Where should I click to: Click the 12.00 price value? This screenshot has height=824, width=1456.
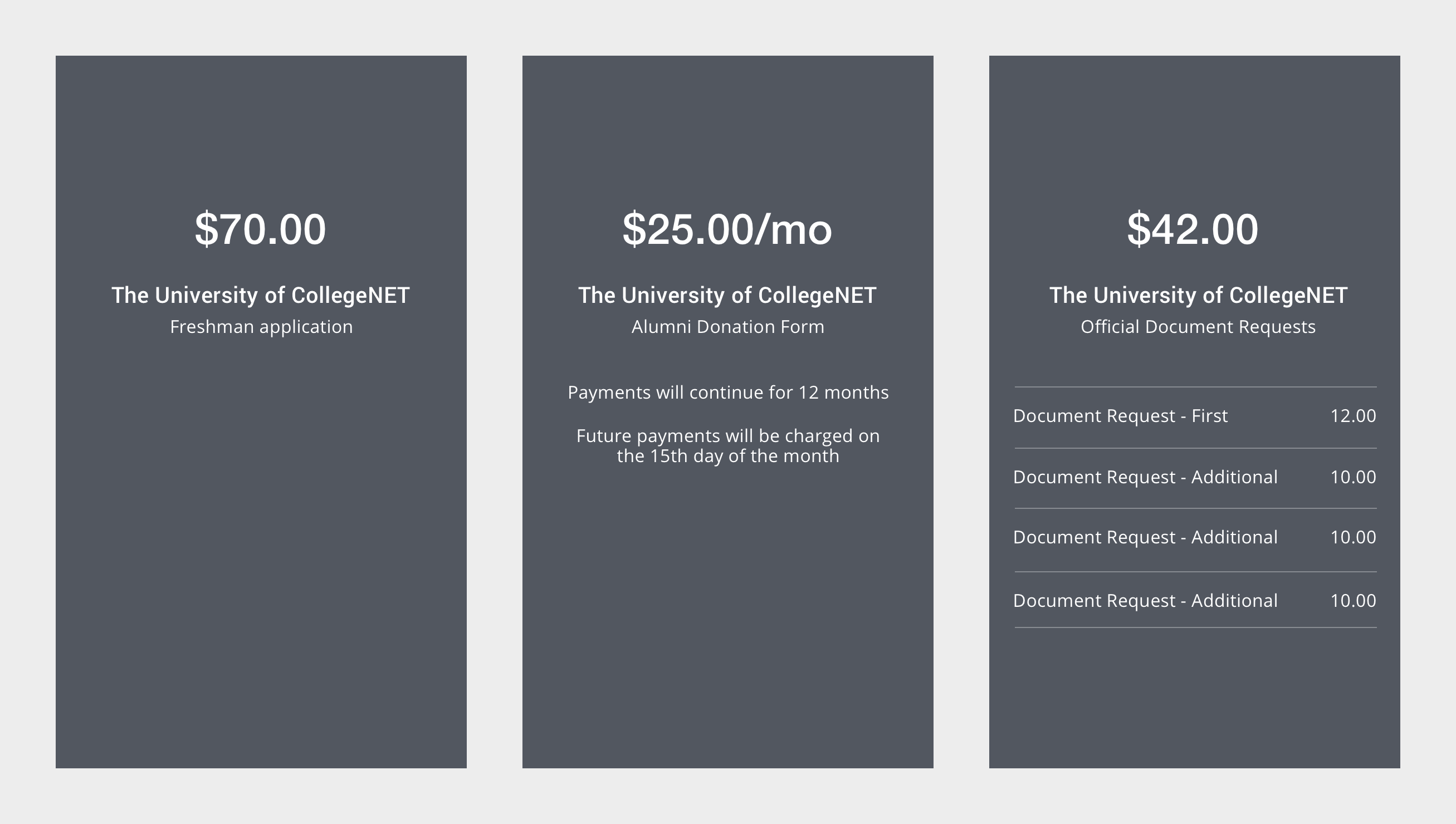pyautogui.click(x=1353, y=416)
